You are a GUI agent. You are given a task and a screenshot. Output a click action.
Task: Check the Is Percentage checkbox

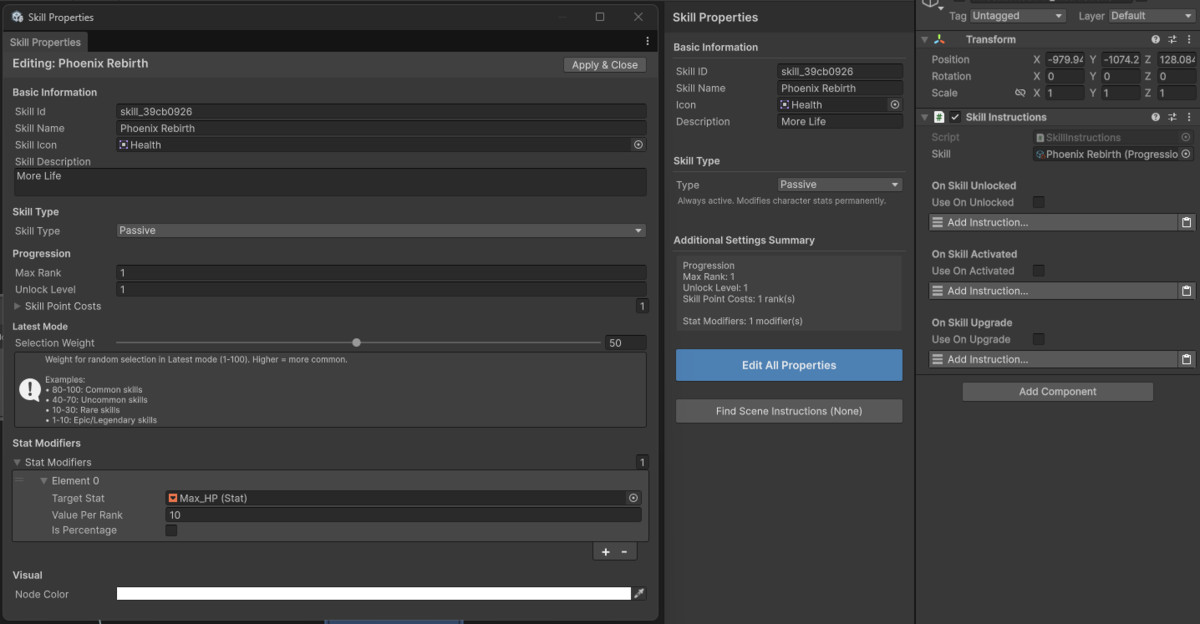[x=171, y=530]
